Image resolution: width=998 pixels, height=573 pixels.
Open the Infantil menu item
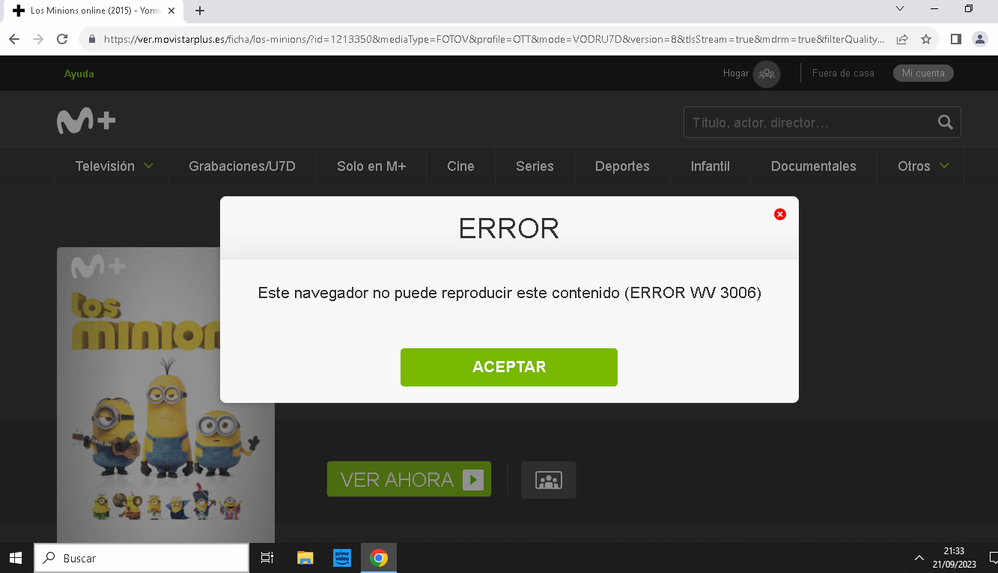click(710, 166)
